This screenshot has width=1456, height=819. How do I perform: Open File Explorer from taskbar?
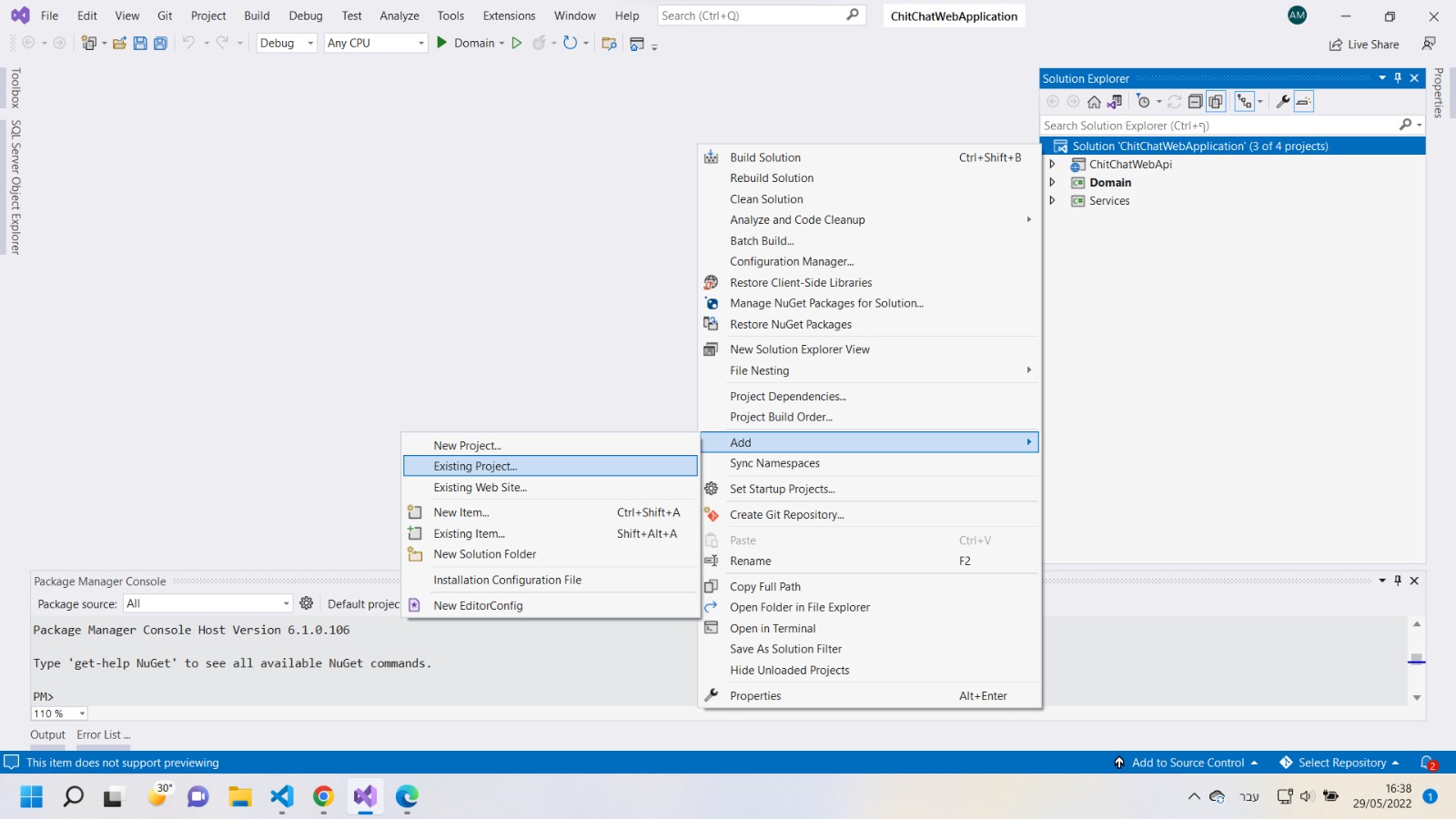point(240,797)
